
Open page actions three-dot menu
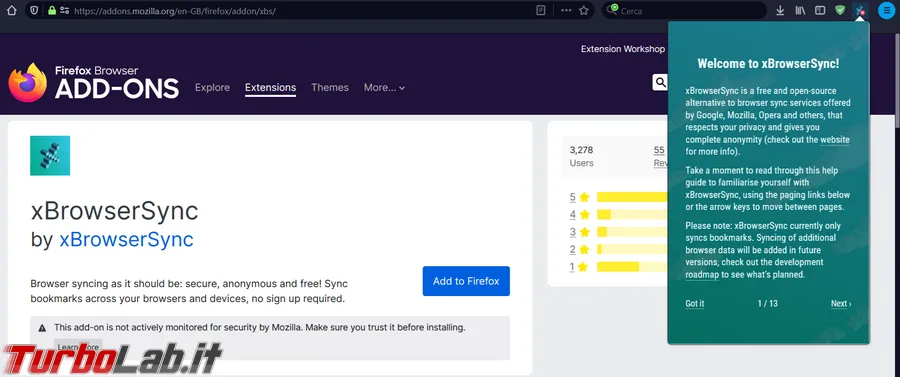[566, 10]
